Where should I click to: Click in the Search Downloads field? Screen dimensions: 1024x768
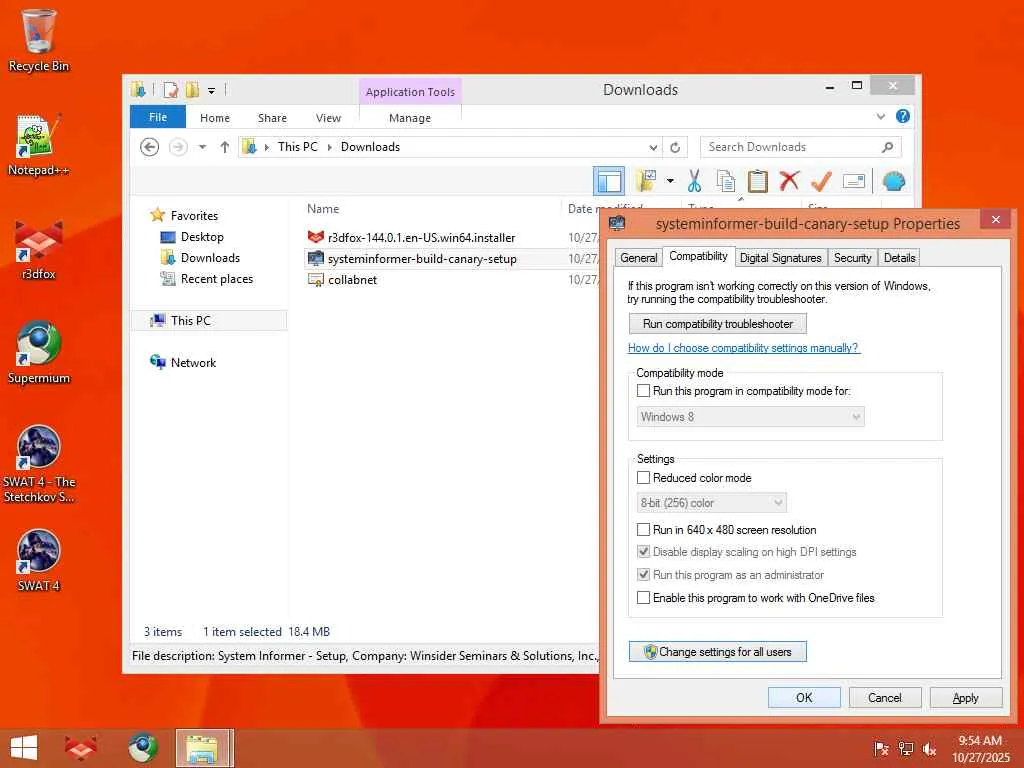tap(800, 147)
